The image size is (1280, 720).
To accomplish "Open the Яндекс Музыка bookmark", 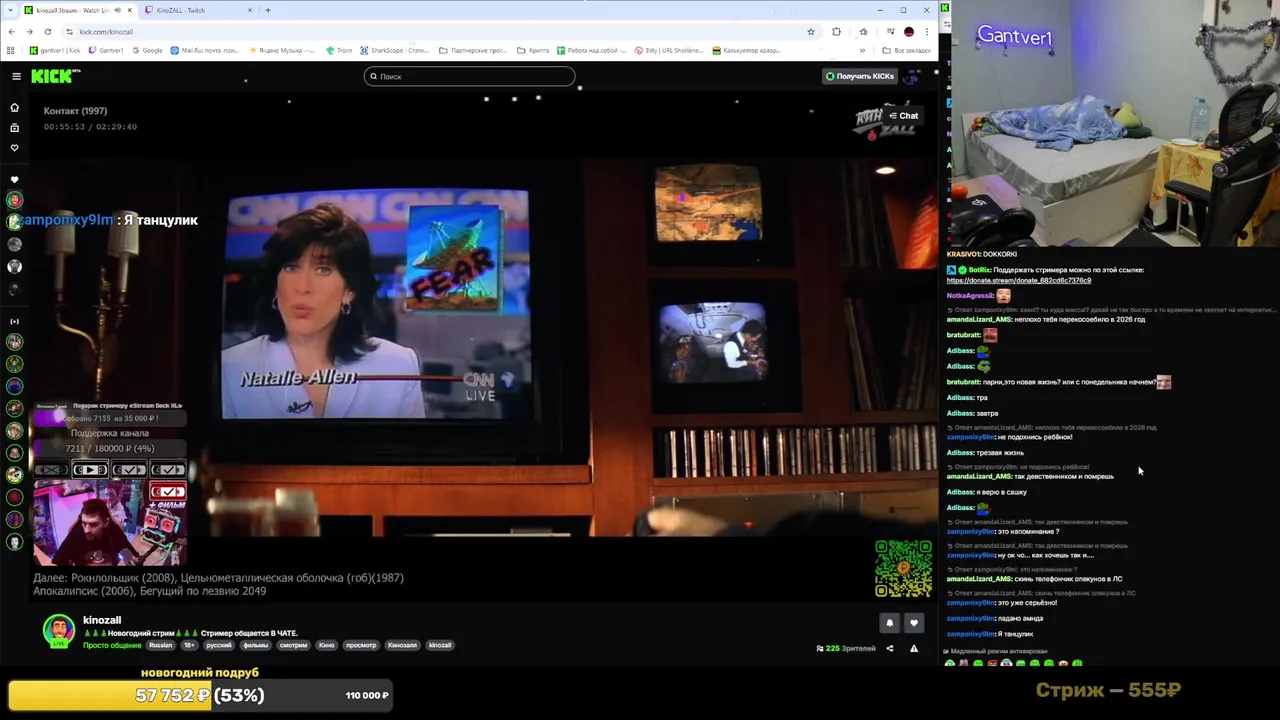I will click(x=280, y=50).
